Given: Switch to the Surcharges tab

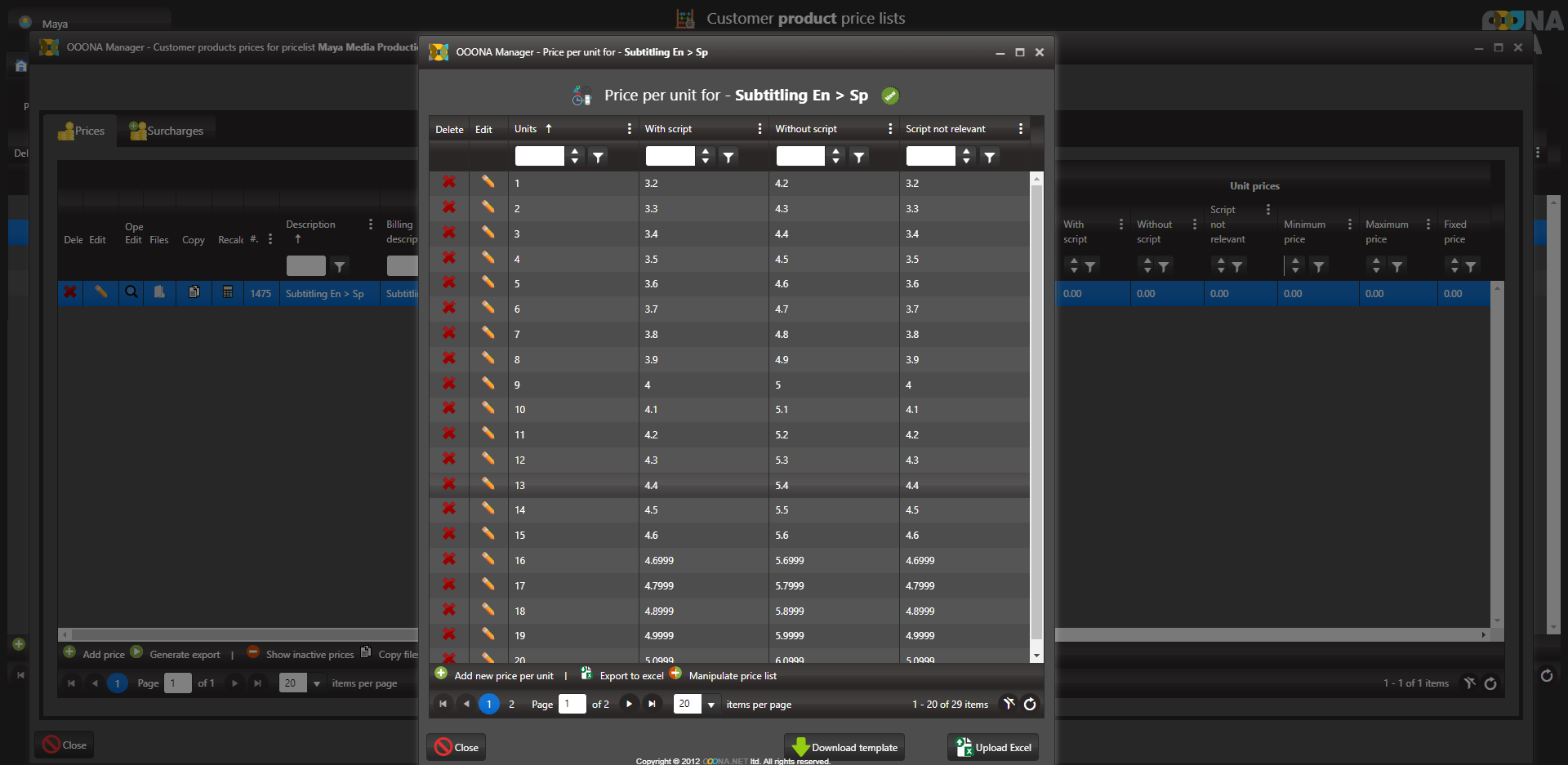Looking at the screenshot, I should (x=167, y=131).
